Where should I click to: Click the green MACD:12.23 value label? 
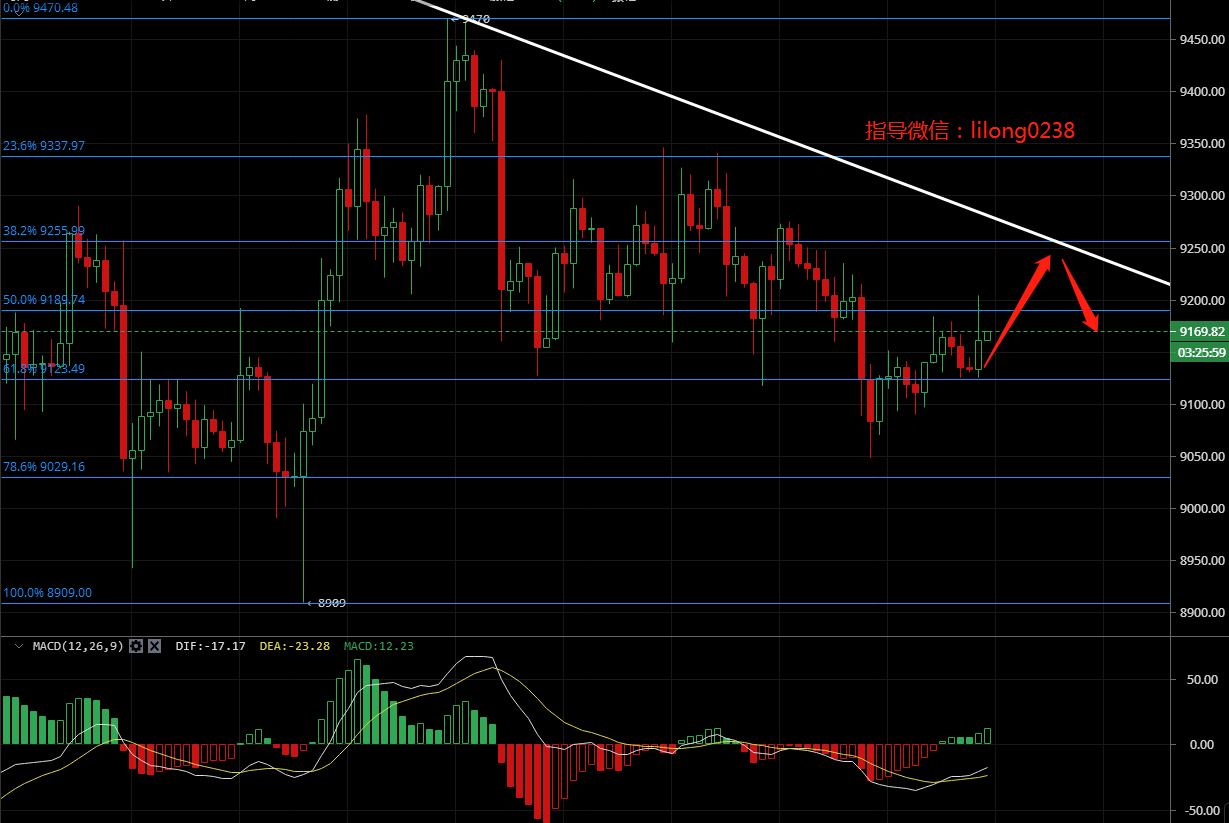click(378, 646)
